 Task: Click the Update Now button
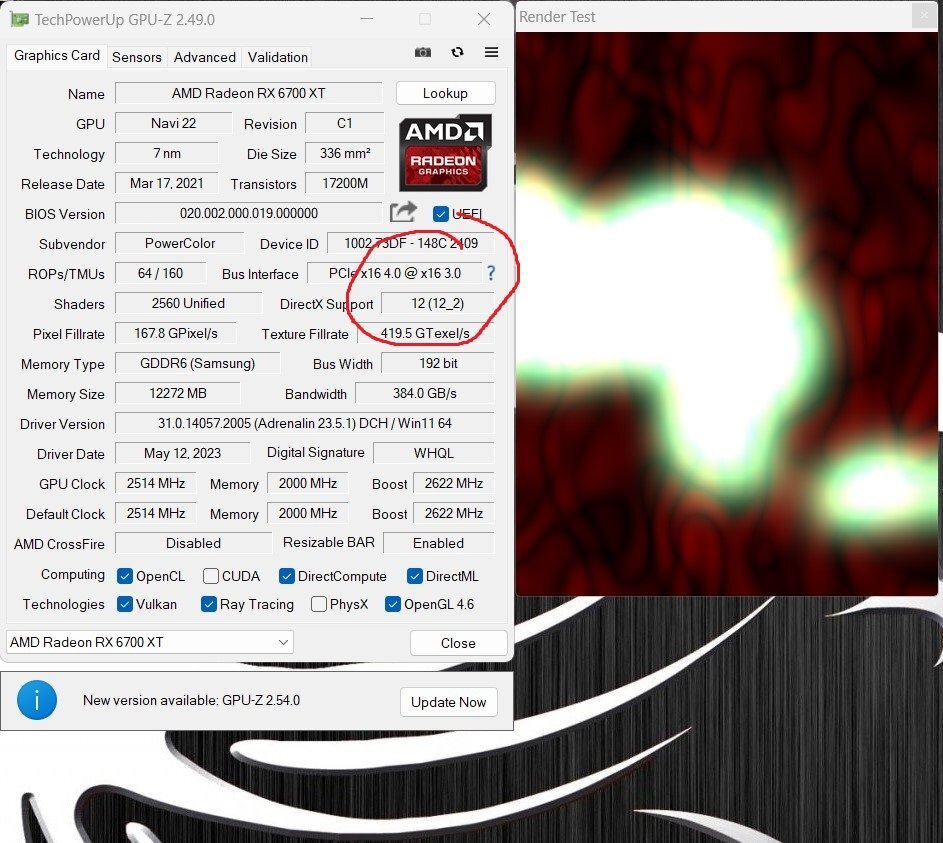[x=449, y=702]
